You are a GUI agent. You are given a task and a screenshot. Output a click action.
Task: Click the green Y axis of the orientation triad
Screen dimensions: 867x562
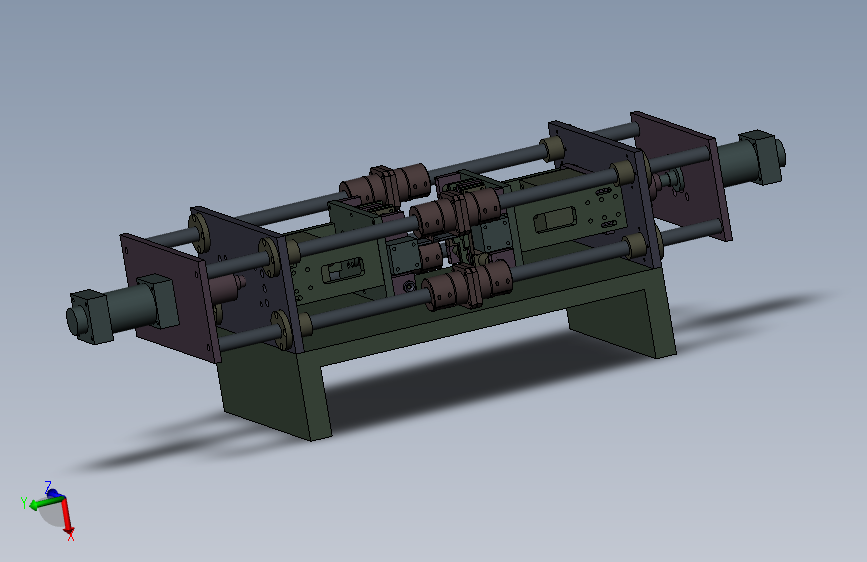pyautogui.click(x=46, y=502)
